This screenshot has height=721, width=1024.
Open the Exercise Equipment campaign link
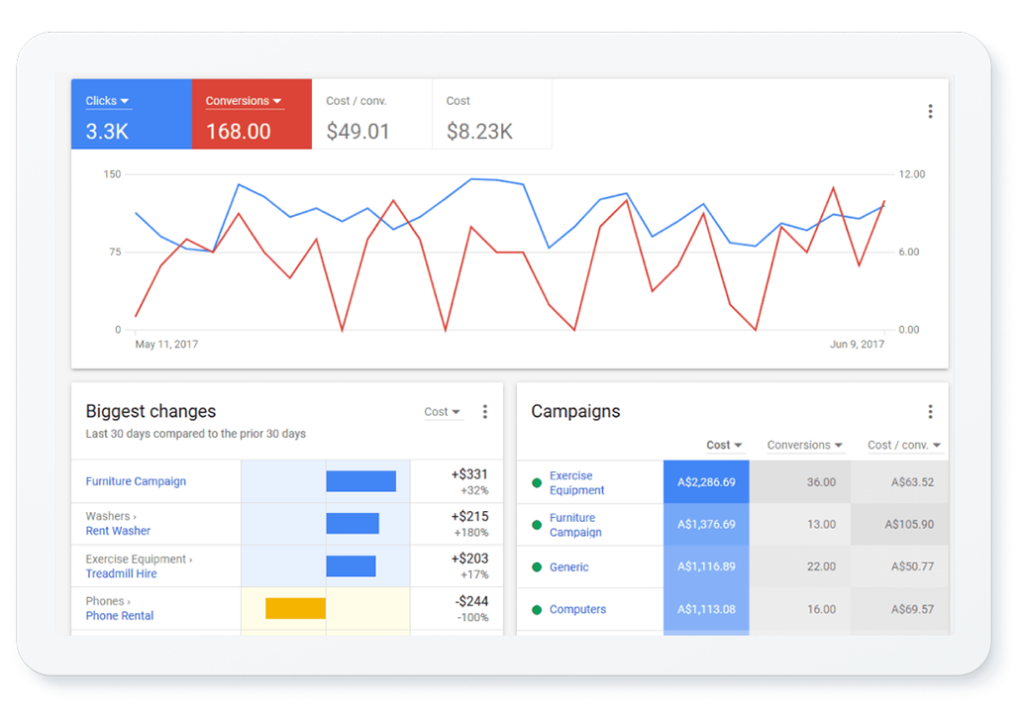click(x=577, y=483)
